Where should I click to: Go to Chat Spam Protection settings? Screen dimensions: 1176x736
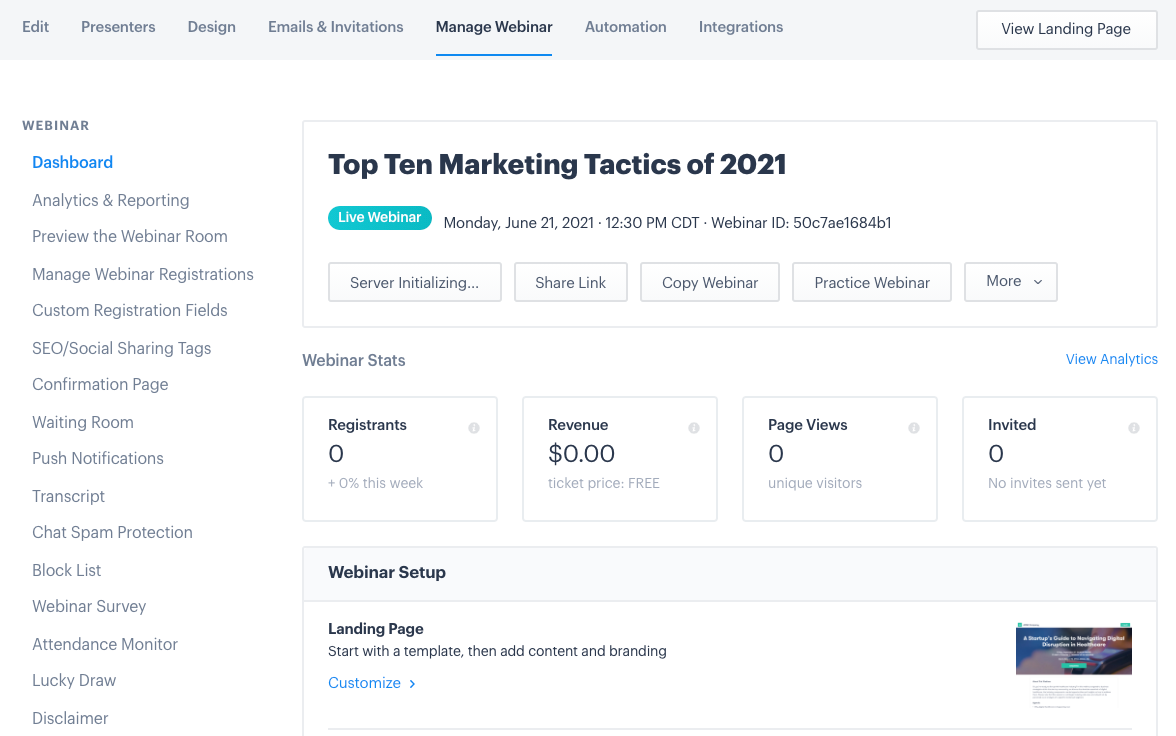(x=112, y=532)
